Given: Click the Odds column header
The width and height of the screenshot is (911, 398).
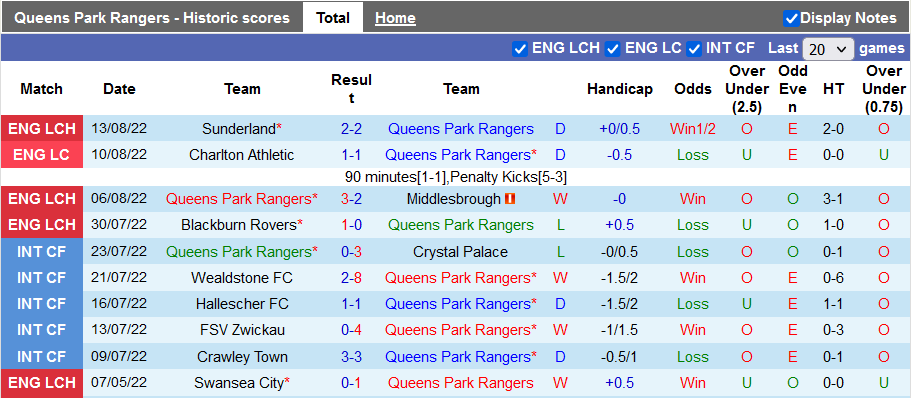Looking at the screenshot, I should point(693,89).
